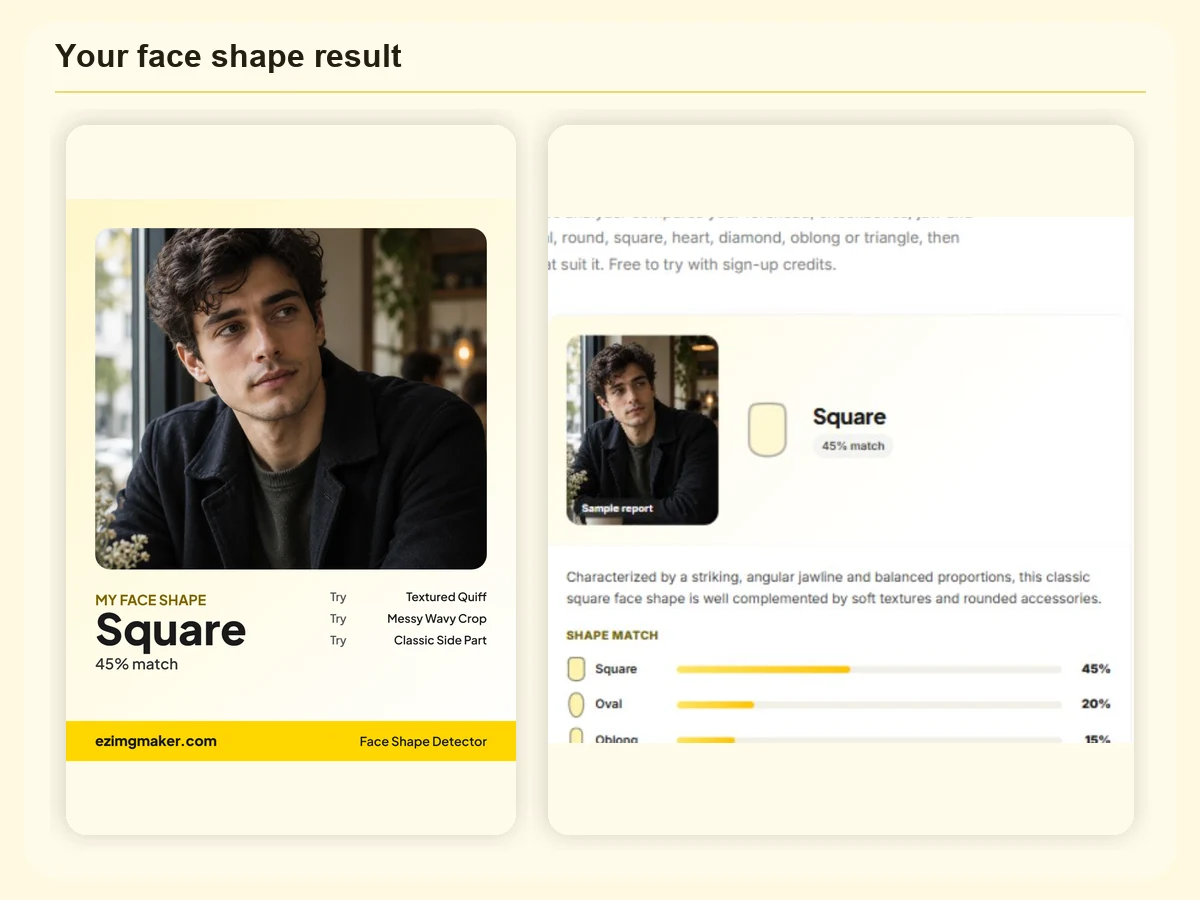This screenshot has width=1200, height=900.
Task: Click '45% match' text under Square title
Action: tap(136, 664)
